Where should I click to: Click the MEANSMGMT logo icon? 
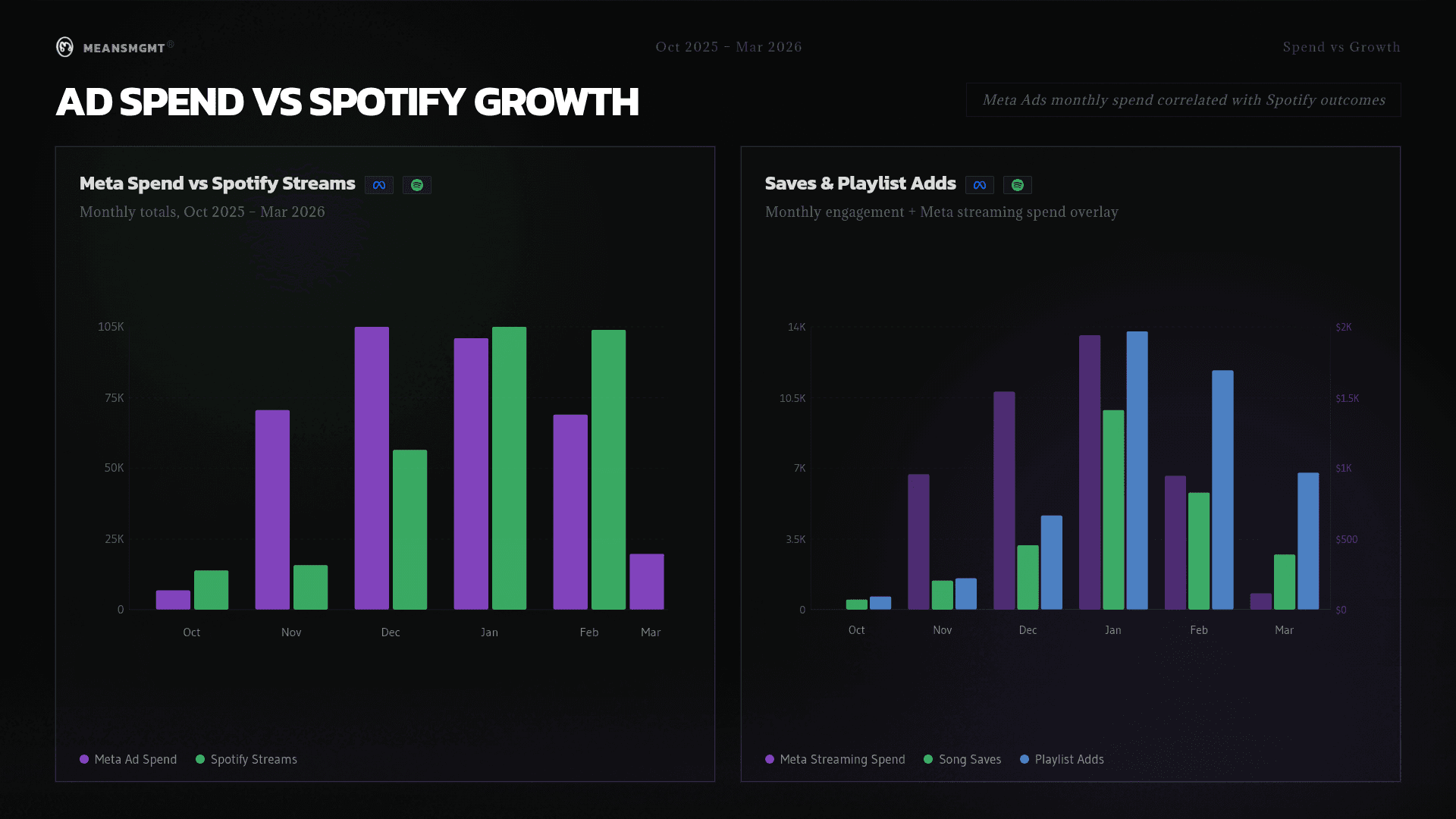65,47
